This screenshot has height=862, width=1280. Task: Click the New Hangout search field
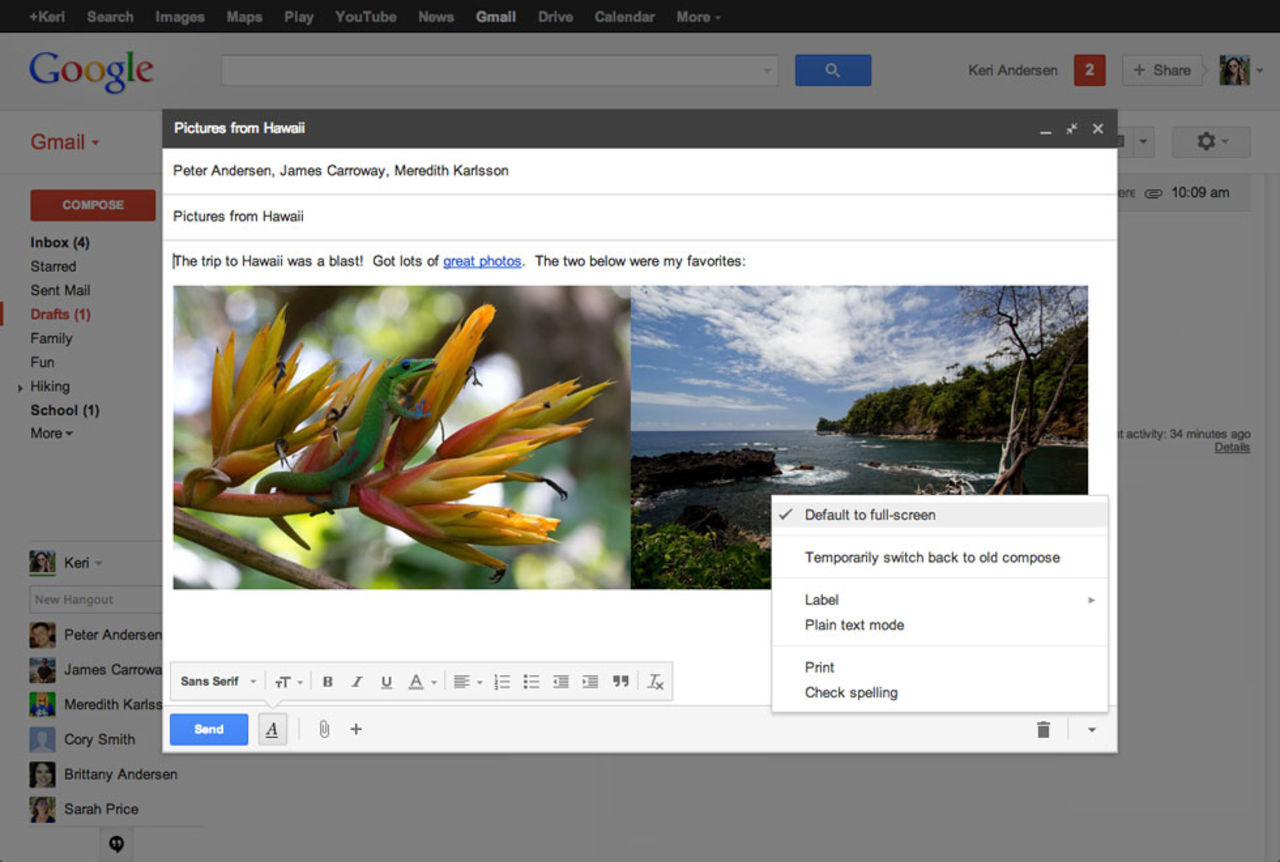point(95,599)
